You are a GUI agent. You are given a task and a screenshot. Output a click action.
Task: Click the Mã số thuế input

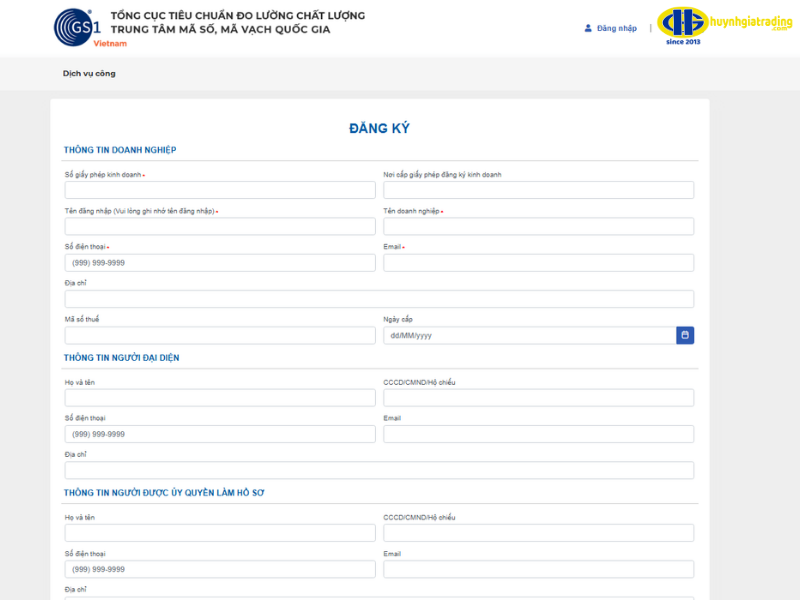[x=220, y=335]
